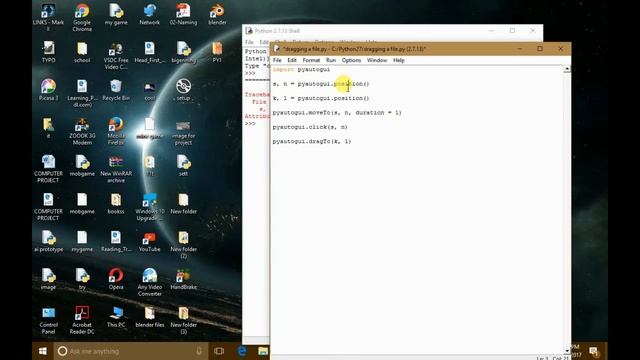The height and width of the screenshot is (360, 640).
Task: Open the Options menu in editor
Action: 351,60
